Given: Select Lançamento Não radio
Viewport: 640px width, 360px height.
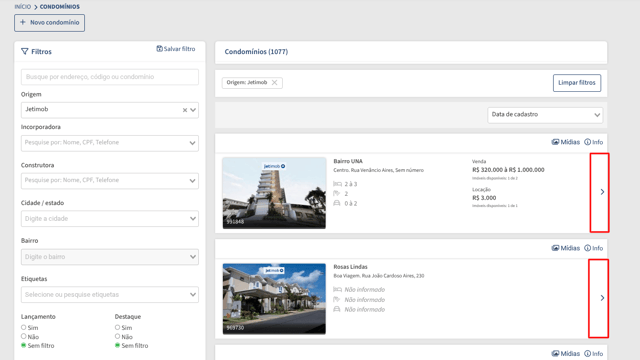Looking at the screenshot, I should 24,336.
